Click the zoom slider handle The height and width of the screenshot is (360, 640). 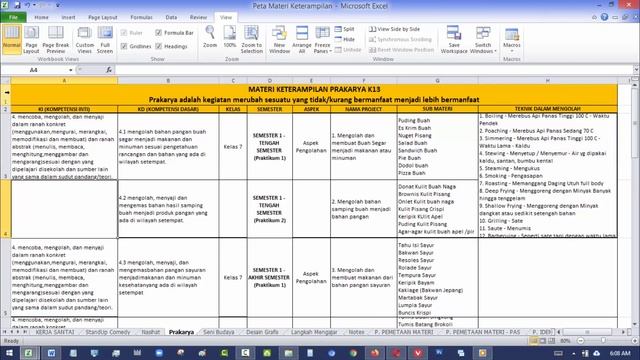pyautogui.click(x=603, y=340)
